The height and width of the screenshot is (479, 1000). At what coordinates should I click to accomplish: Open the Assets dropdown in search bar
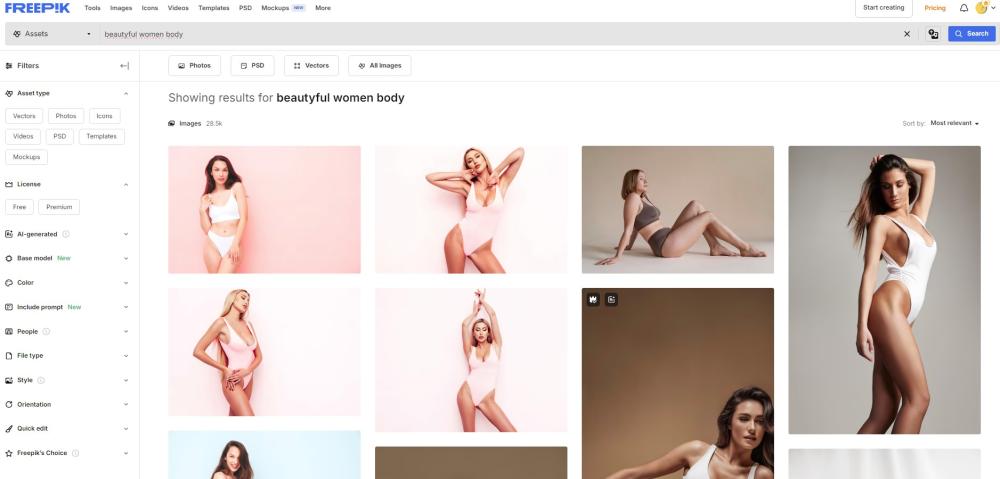coord(50,34)
